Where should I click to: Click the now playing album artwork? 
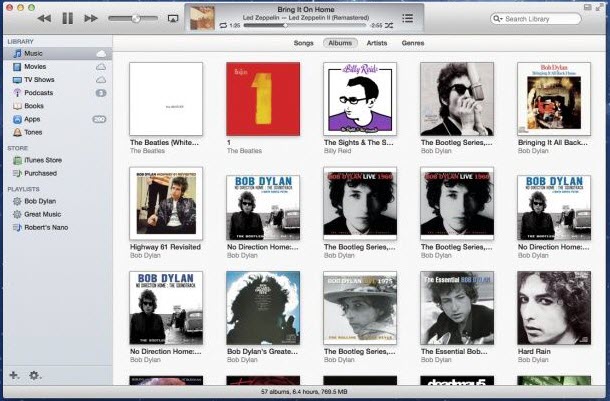[x=202, y=18]
